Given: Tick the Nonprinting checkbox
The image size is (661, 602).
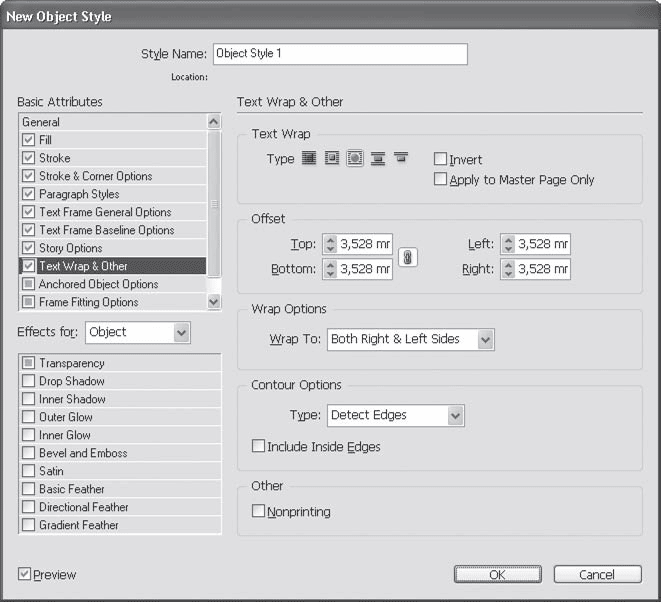Looking at the screenshot, I should point(259,512).
